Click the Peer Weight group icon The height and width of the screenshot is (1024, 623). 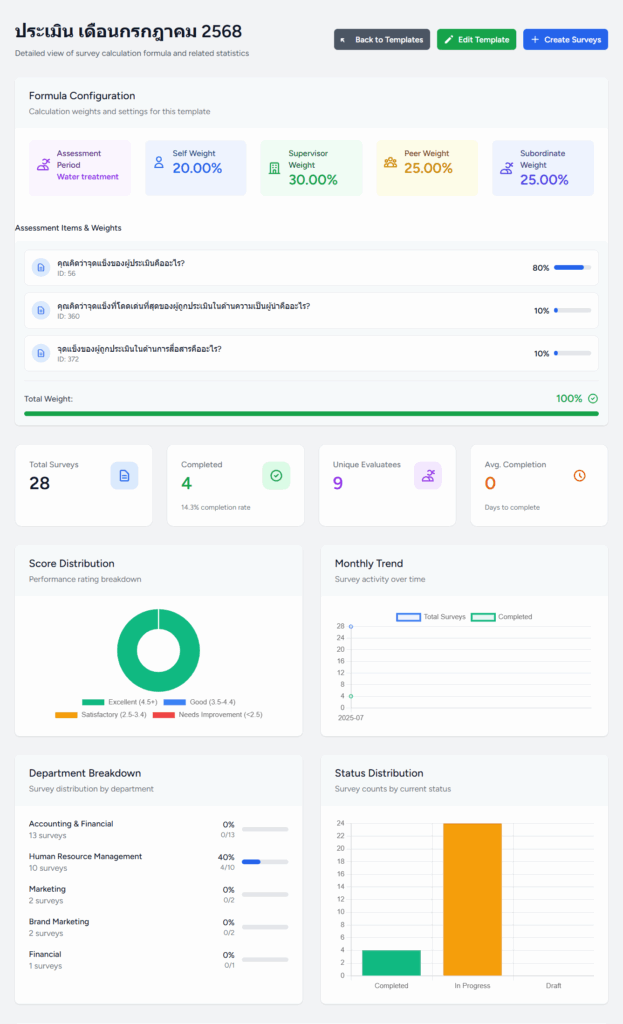pos(390,161)
